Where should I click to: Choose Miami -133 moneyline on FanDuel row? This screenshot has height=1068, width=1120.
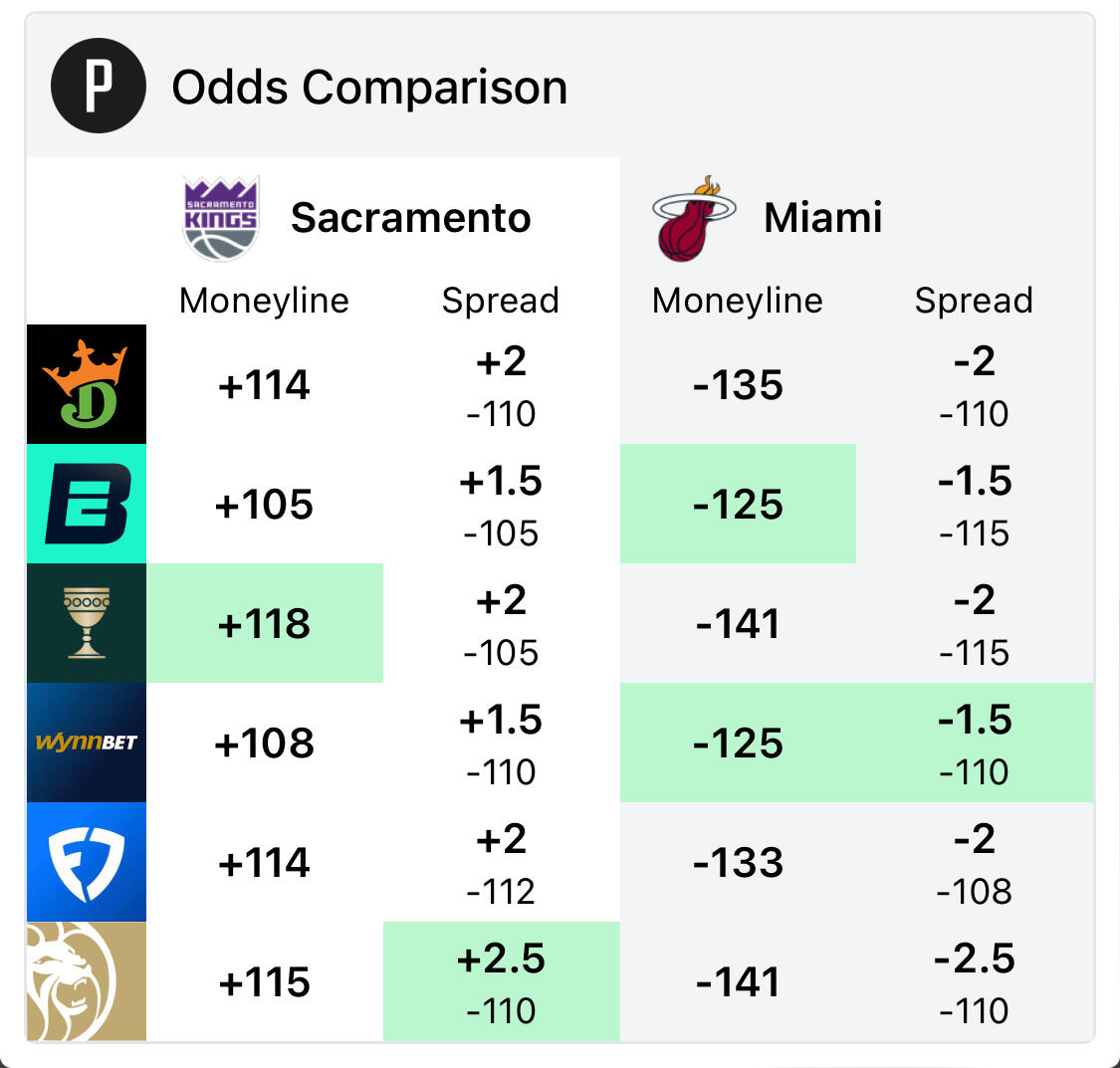(738, 863)
